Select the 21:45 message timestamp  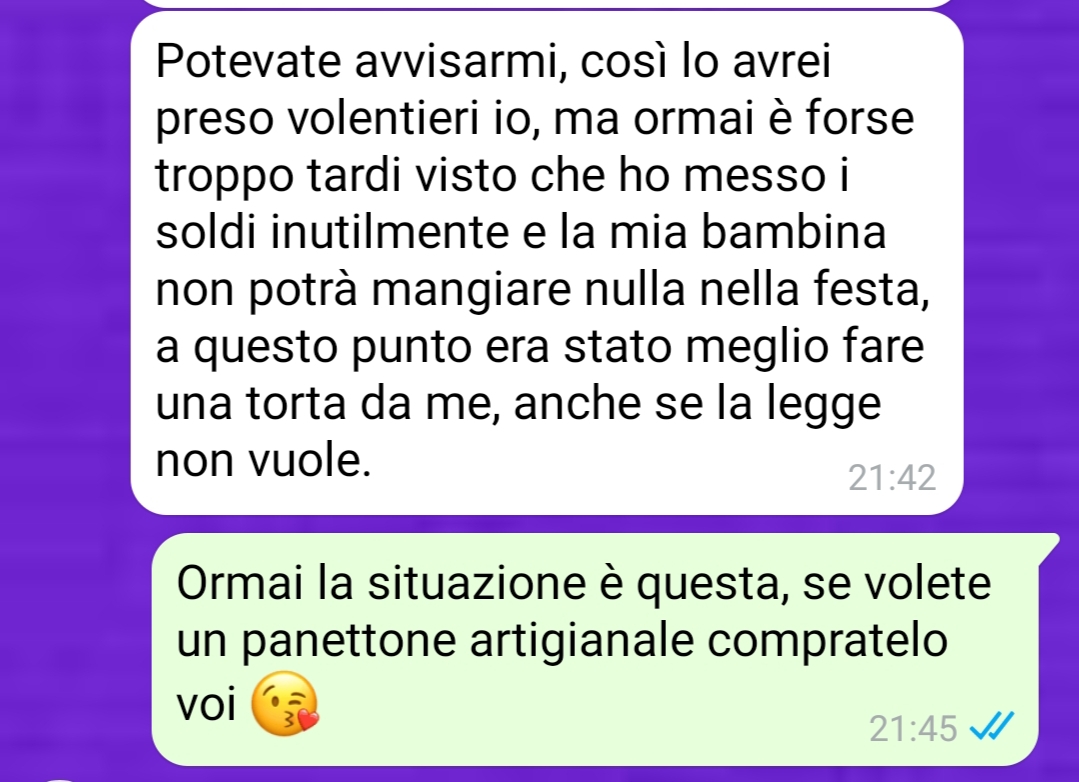pos(913,728)
